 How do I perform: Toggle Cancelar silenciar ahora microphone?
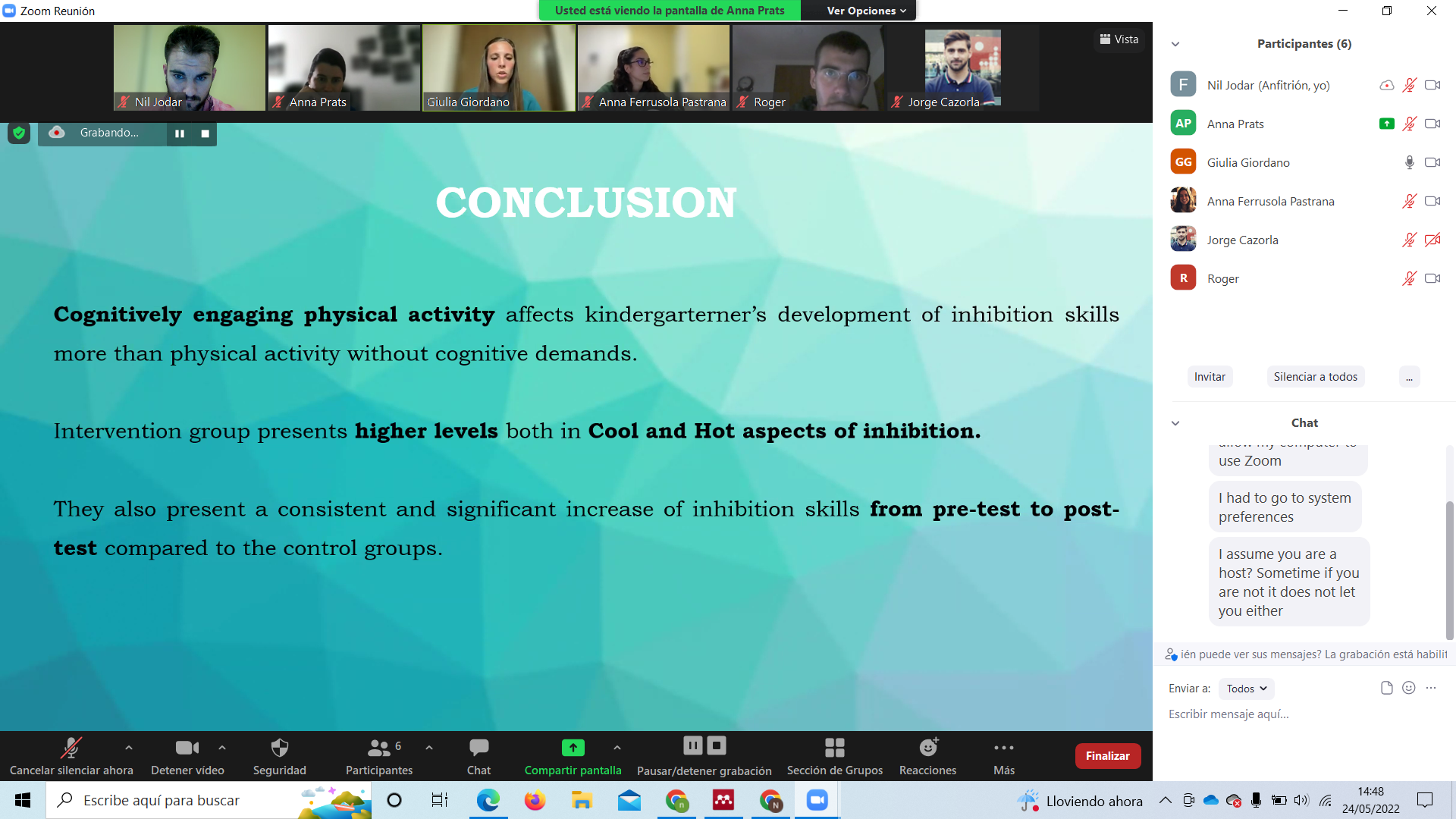coord(71,748)
